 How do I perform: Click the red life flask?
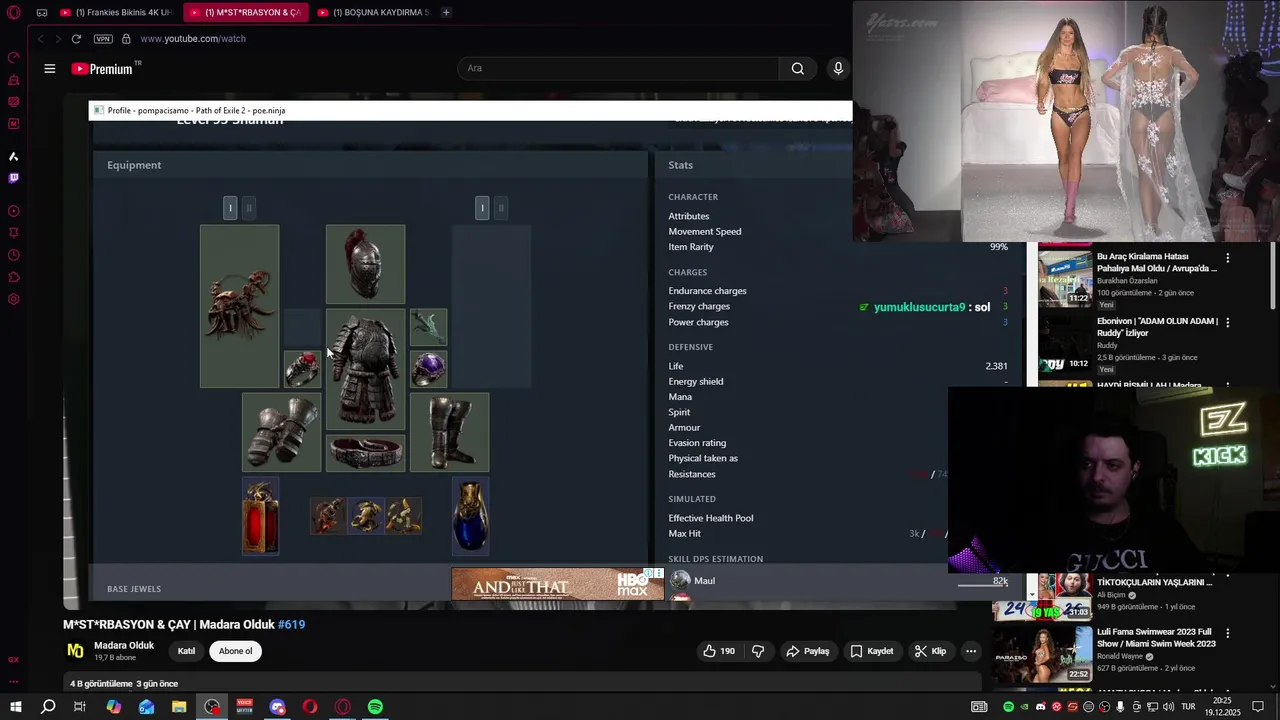coord(260,516)
